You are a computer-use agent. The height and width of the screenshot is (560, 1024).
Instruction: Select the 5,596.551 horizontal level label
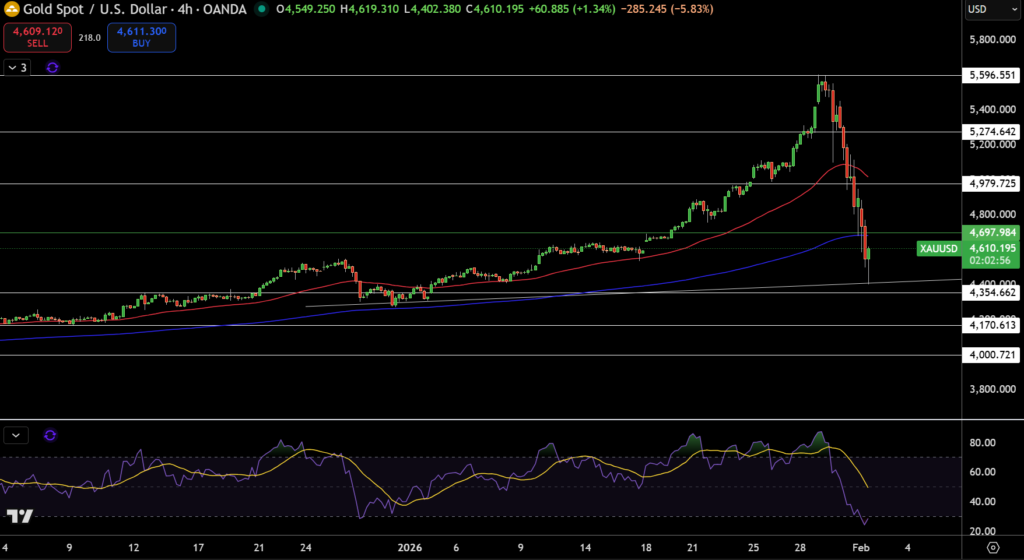click(x=992, y=75)
